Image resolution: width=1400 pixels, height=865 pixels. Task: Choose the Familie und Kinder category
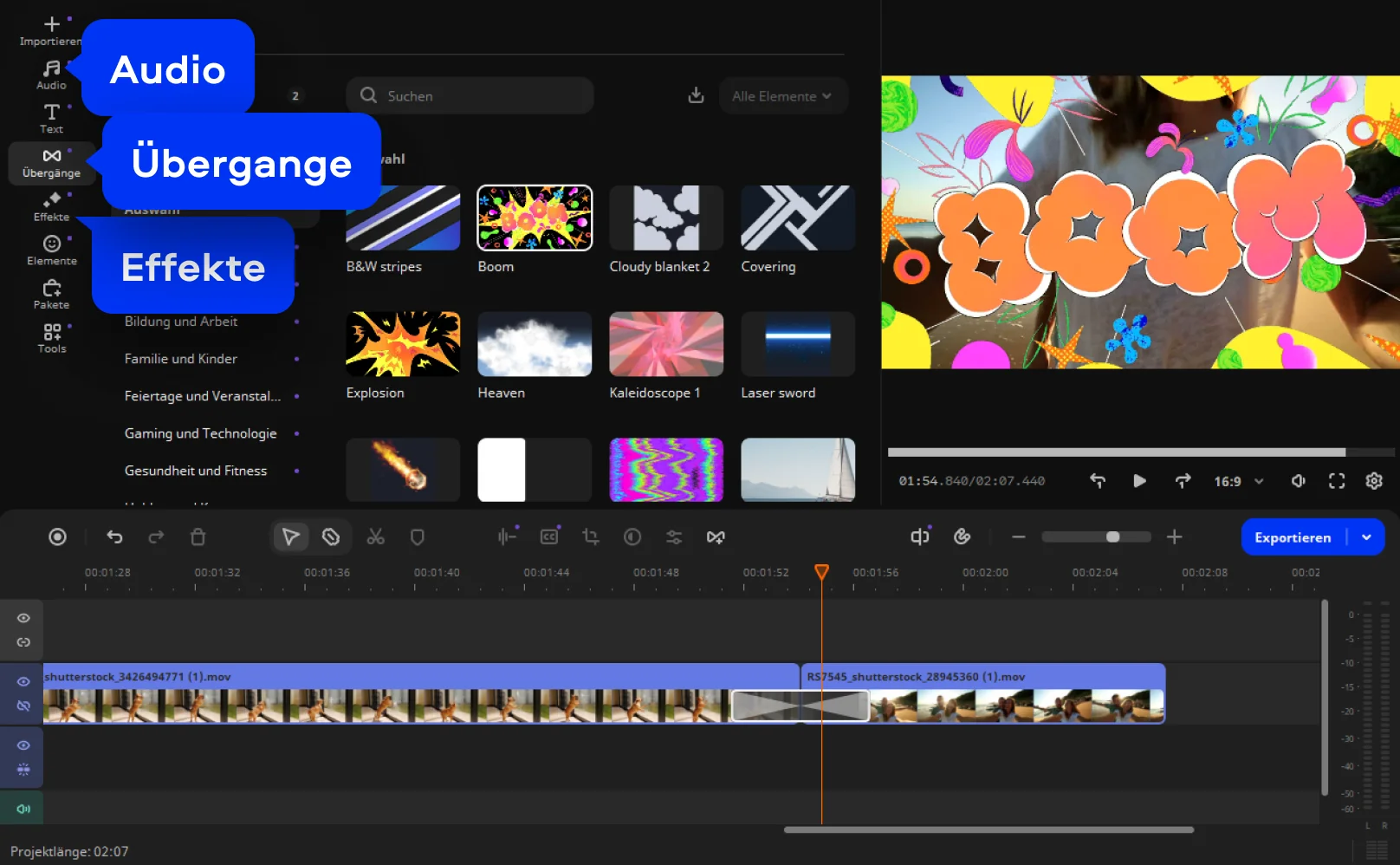[181, 359]
